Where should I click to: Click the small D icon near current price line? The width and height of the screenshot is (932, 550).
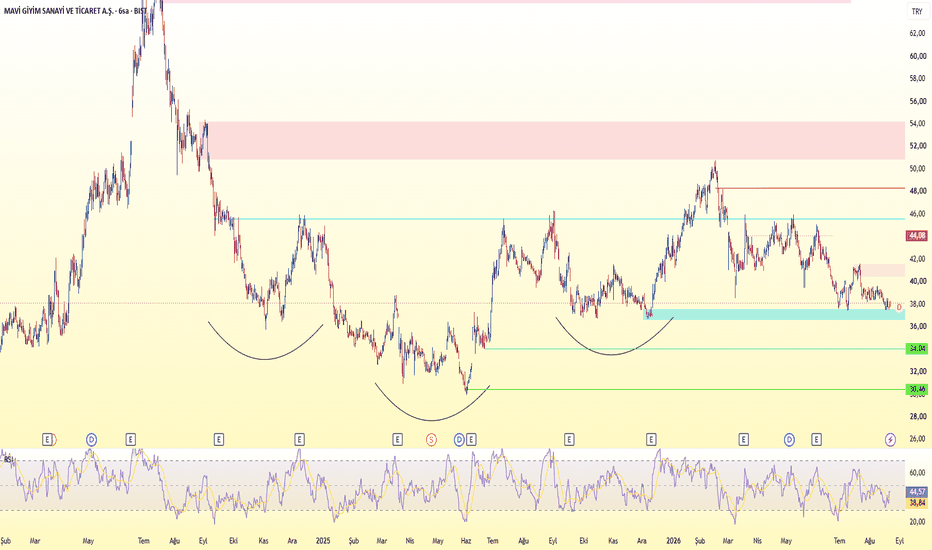899,307
